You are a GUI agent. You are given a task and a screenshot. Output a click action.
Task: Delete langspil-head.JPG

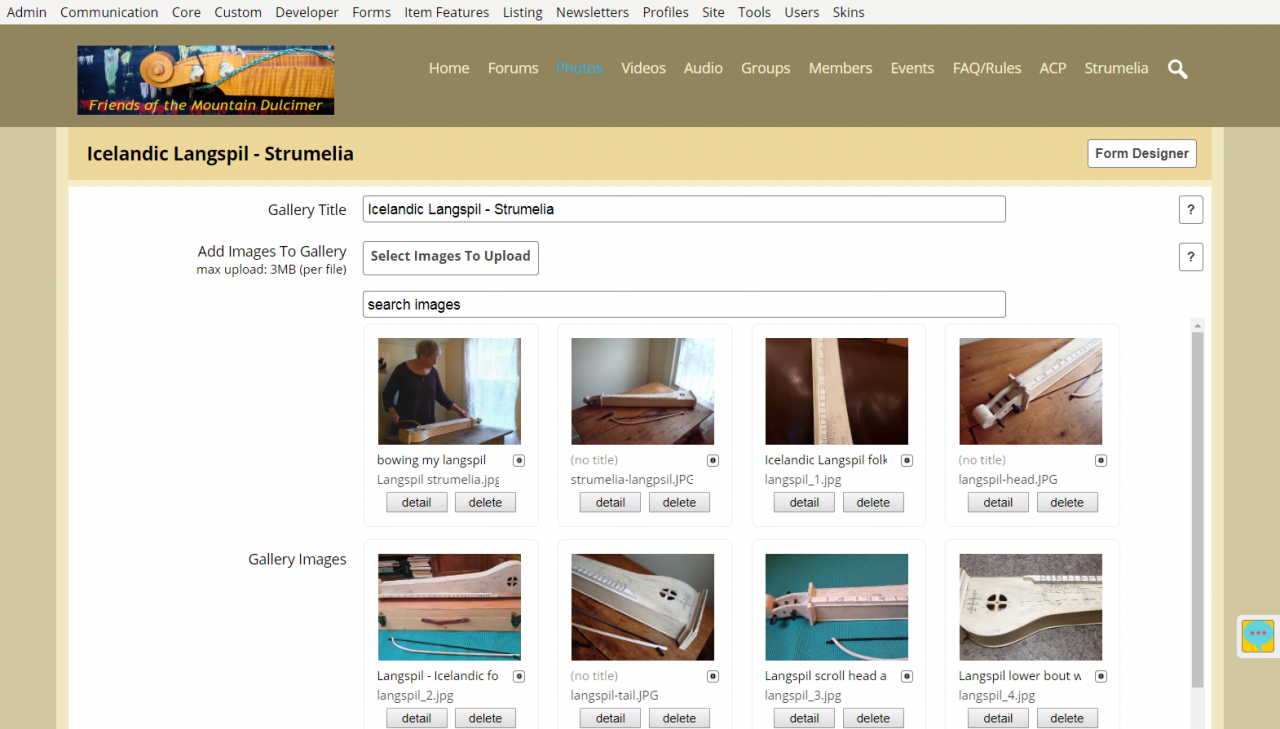[1067, 502]
